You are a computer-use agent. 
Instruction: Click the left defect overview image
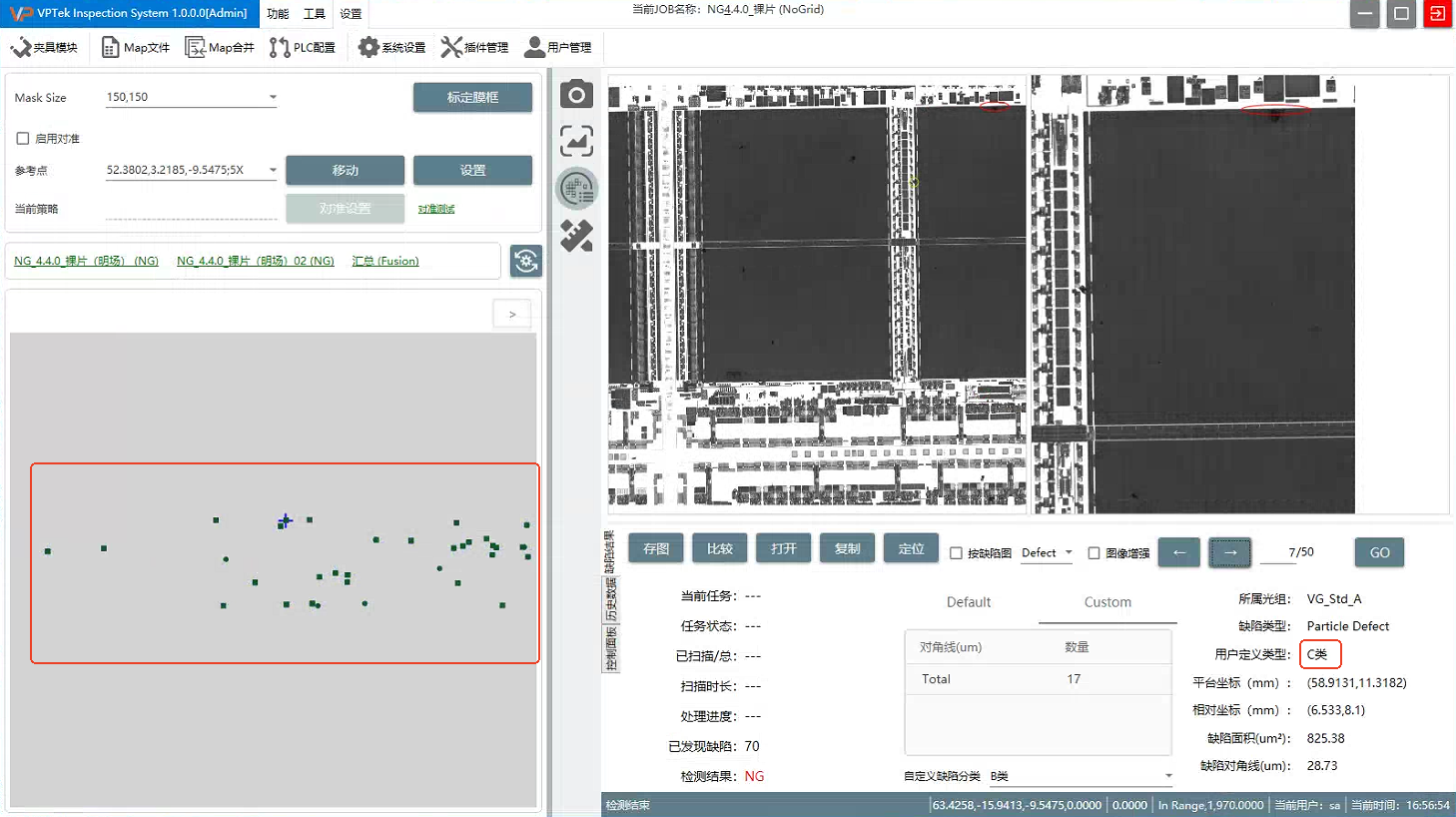coord(817,295)
